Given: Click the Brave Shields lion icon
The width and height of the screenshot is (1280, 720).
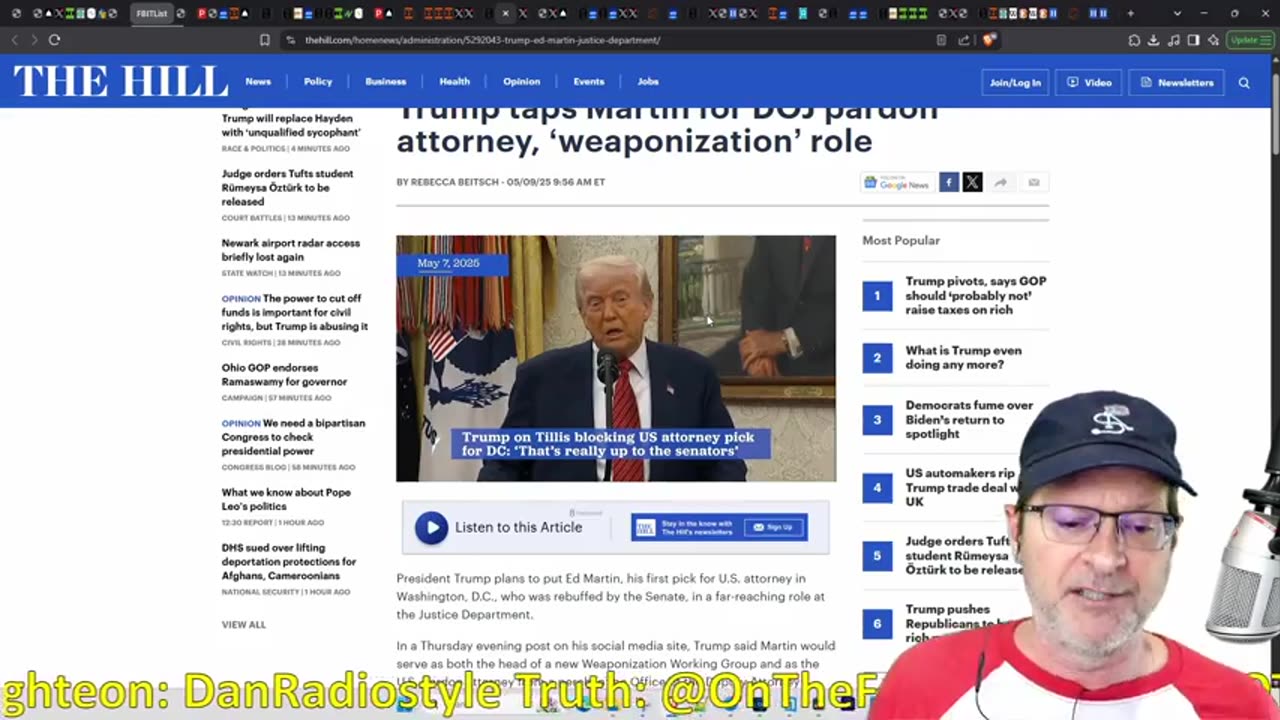Looking at the screenshot, I should pos(989,40).
